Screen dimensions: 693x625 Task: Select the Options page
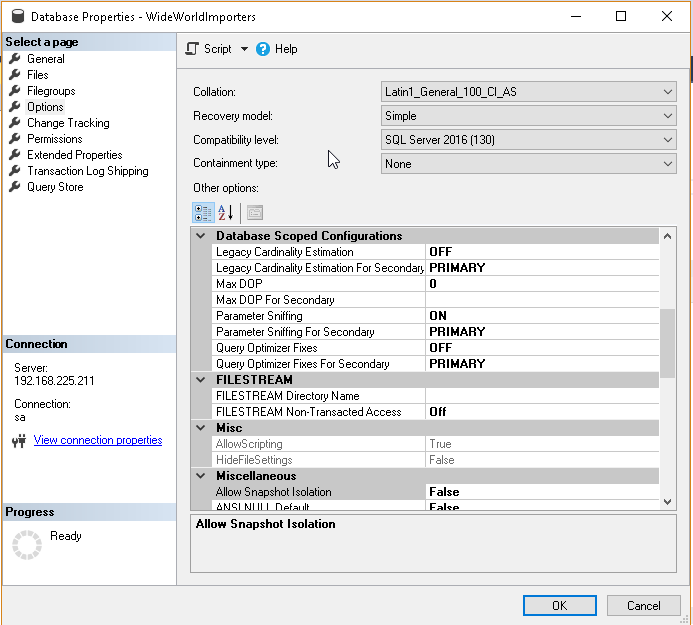click(45, 107)
